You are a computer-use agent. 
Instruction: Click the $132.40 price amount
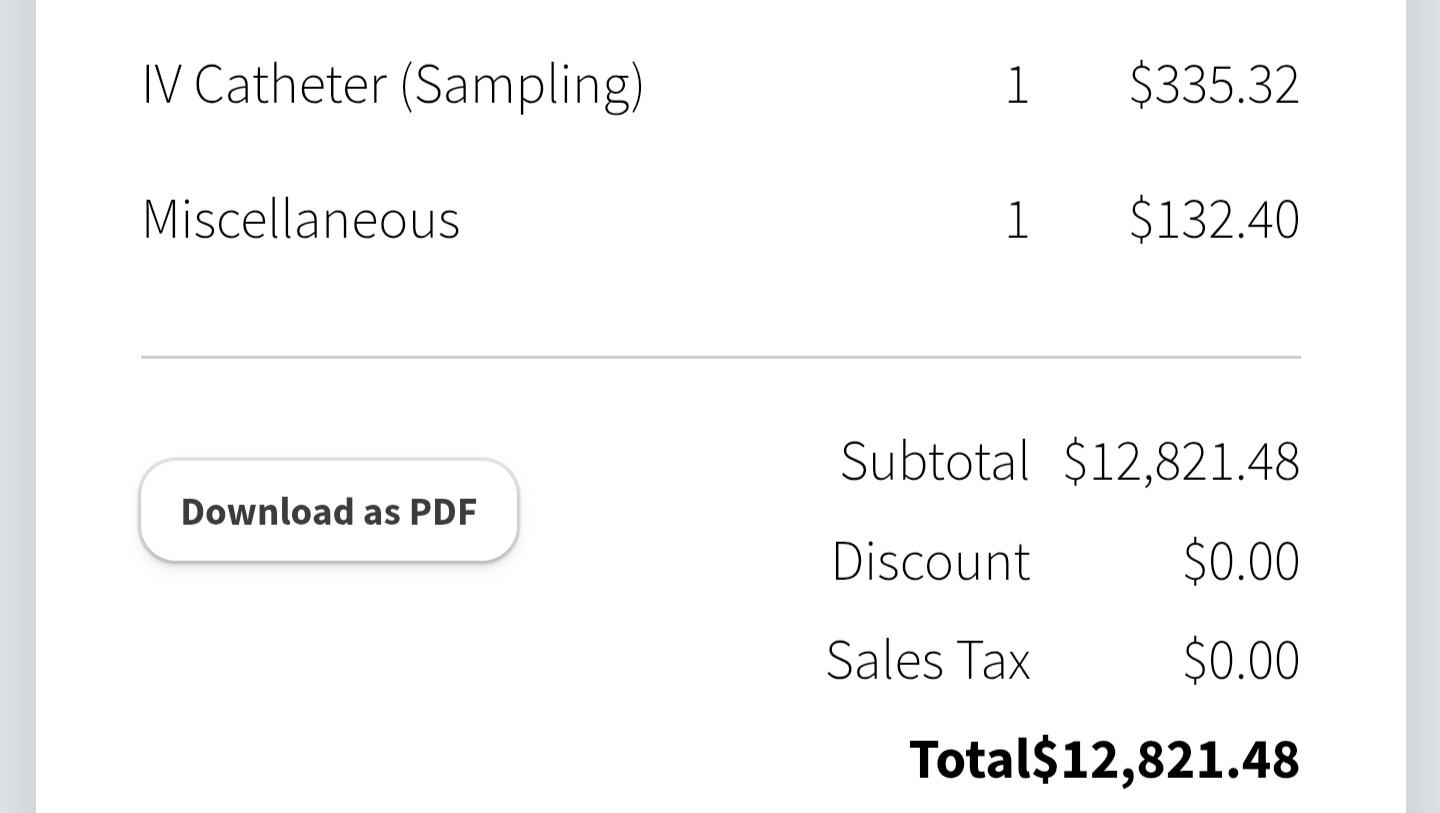(x=1214, y=219)
